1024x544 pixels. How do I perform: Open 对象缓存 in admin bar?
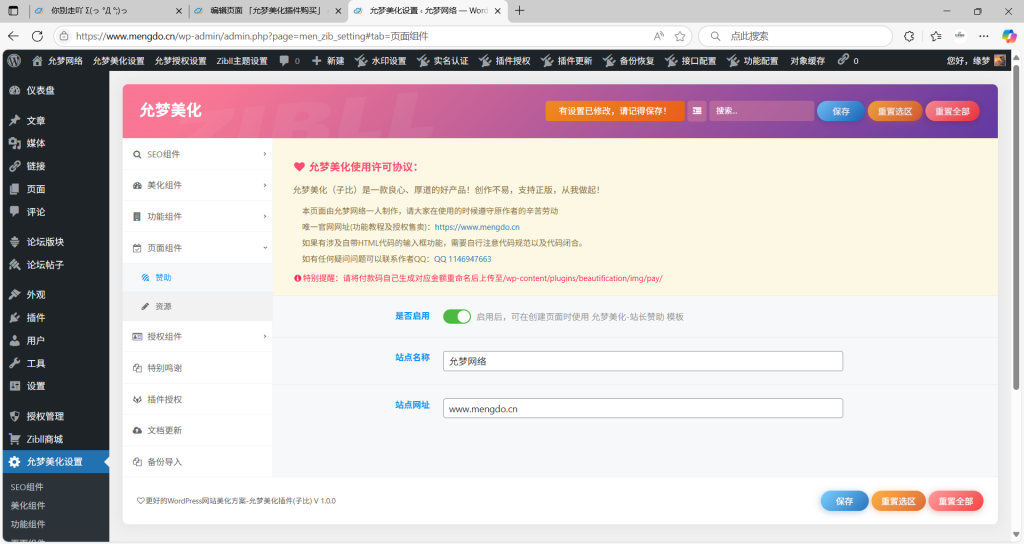[x=808, y=61]
